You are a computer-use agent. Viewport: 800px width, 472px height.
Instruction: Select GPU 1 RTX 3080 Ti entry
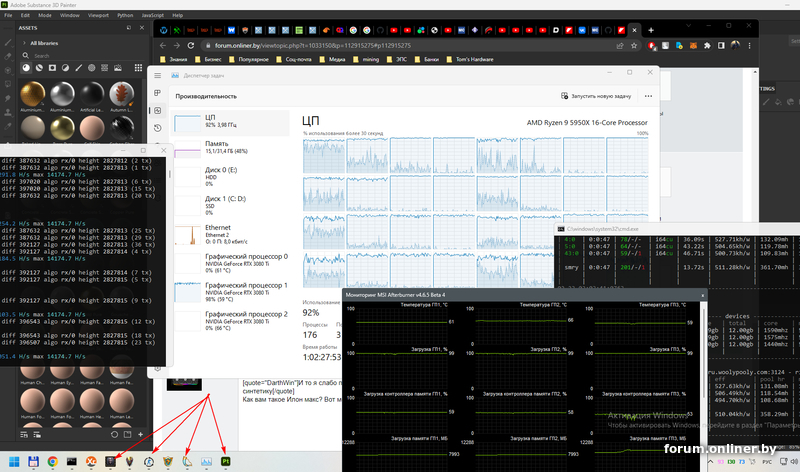pyautogui.click(x=232, y=291)
